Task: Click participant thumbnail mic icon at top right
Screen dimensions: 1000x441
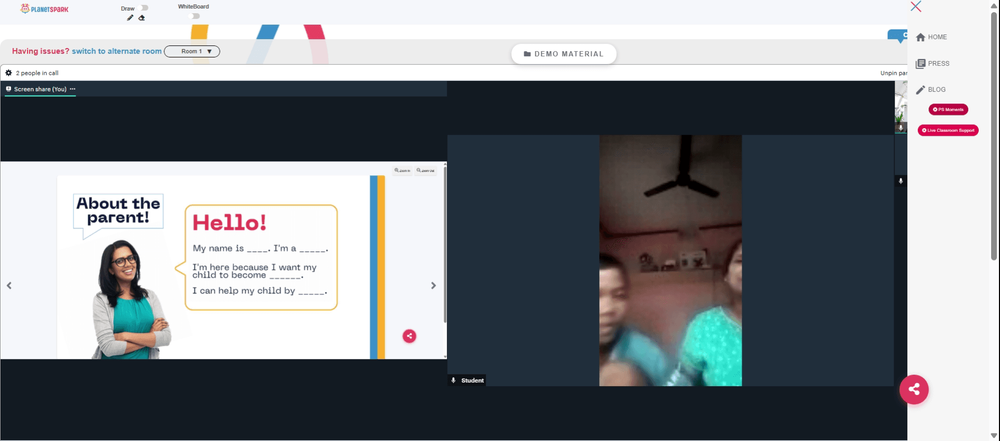Action: point(901,128)
